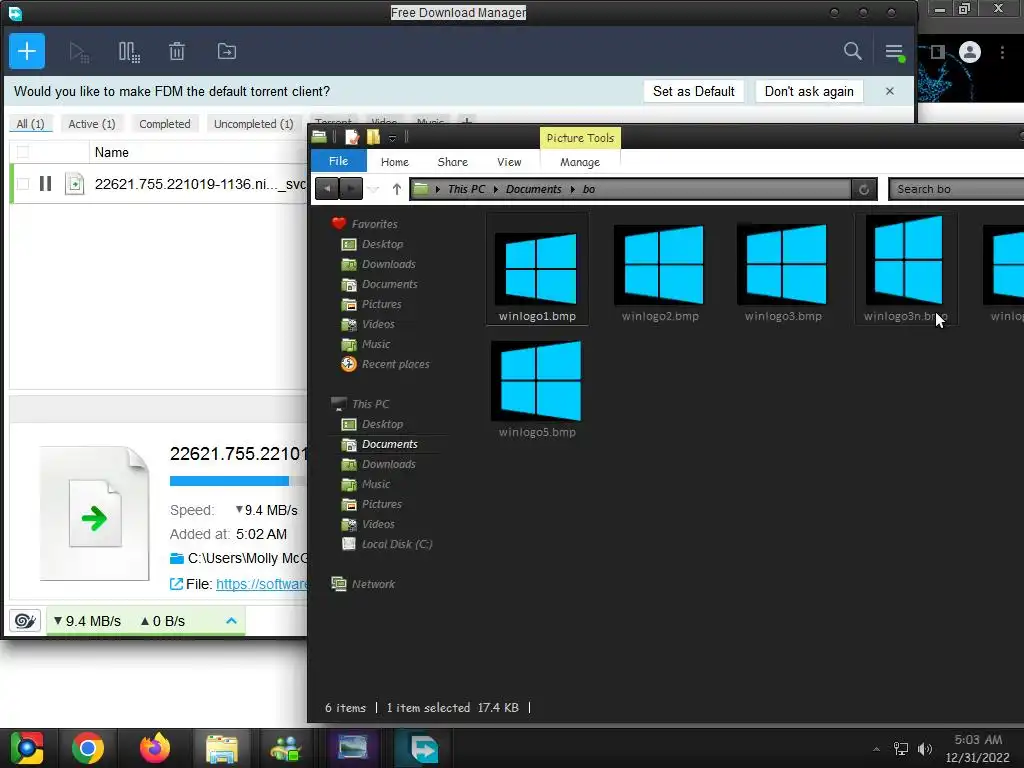Viewport: 1024px width, 768px height.
Task: Switch to the Active (1) filter tab
Action: (92, 124)
